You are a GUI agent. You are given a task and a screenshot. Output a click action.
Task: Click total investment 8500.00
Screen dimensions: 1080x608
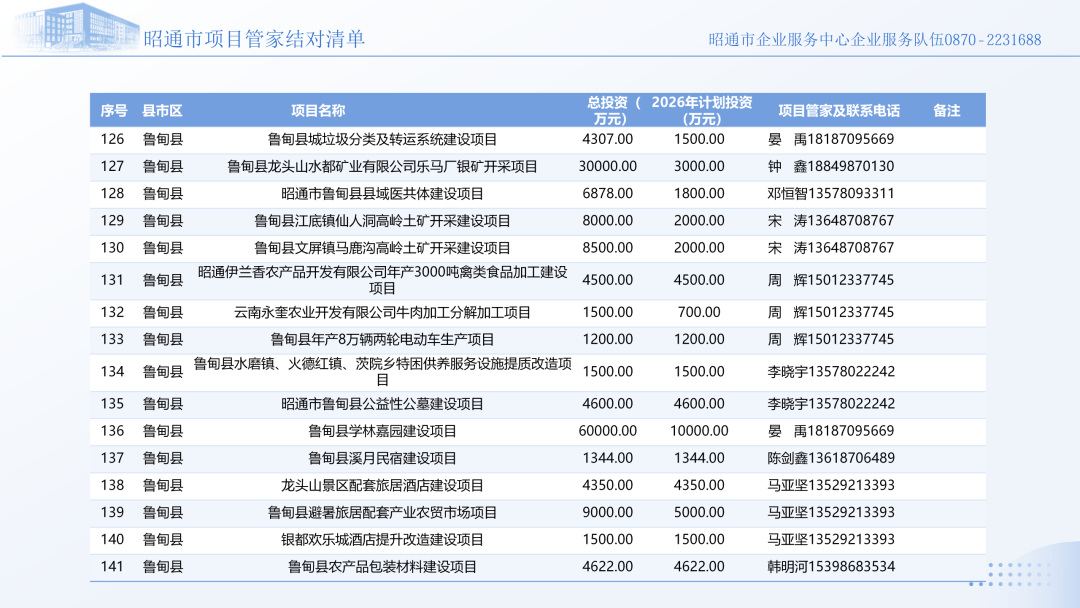[608, 248]
